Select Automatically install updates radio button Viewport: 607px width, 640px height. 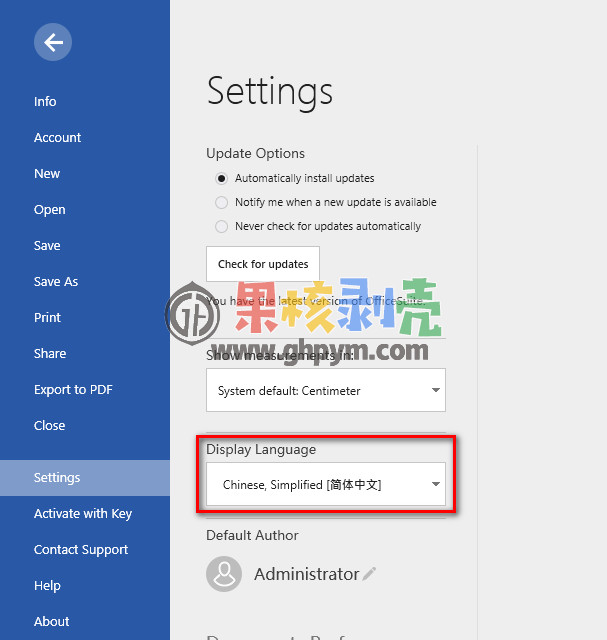click(221, 178)
